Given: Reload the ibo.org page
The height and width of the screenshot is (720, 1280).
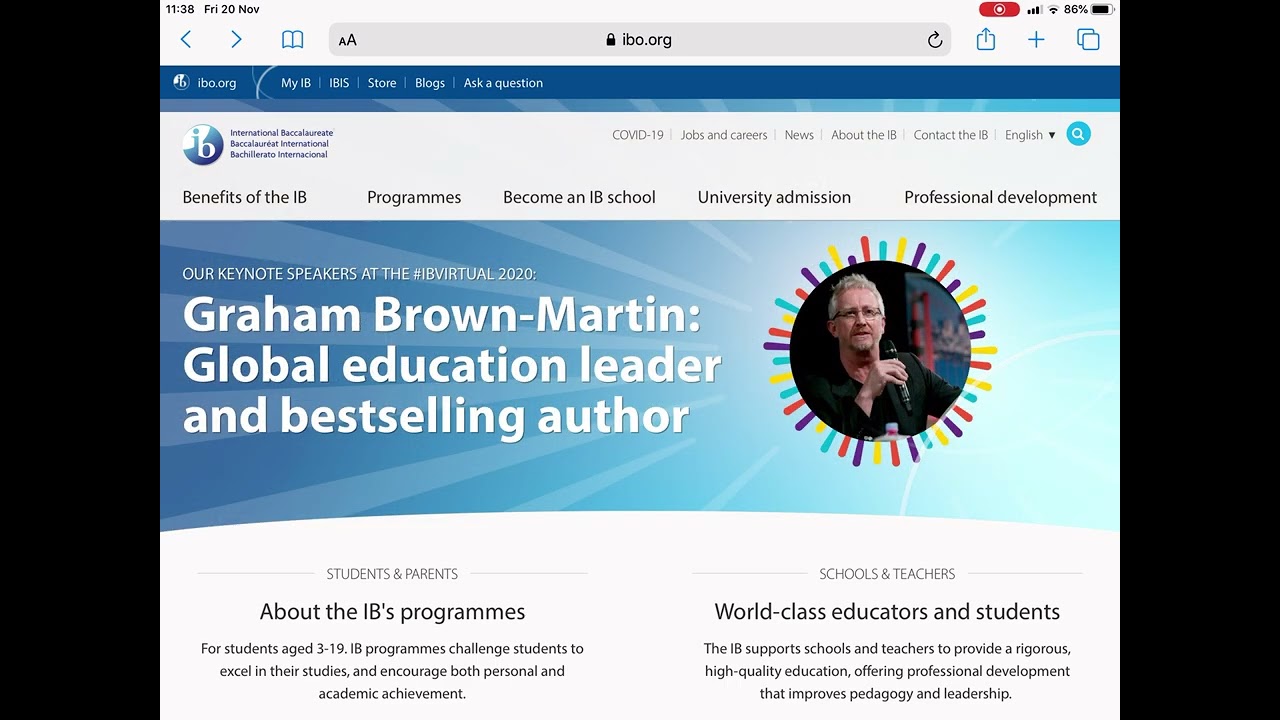Looking at the screenshot, I should tap(935, 40).
